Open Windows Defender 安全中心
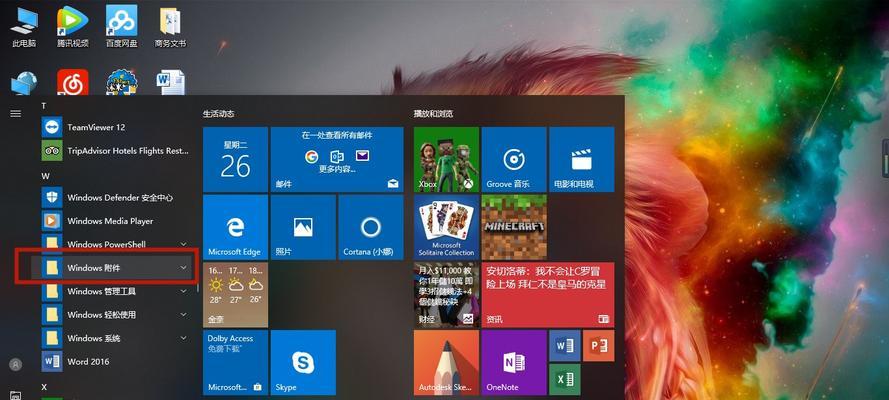This screenshot has width=889, height=400. (116, 197)
